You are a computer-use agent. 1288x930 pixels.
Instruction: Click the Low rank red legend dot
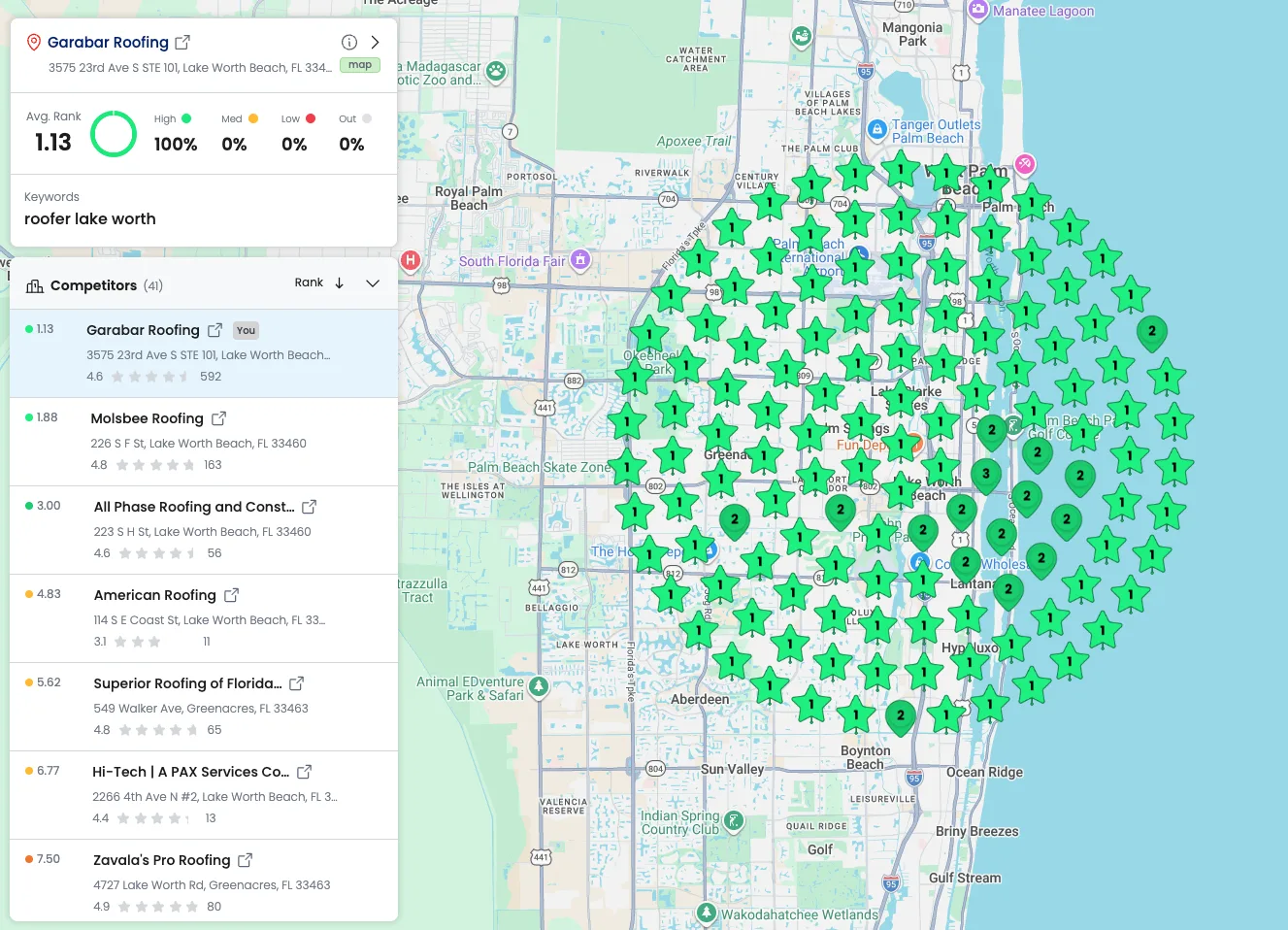click(x=311, y=118)
